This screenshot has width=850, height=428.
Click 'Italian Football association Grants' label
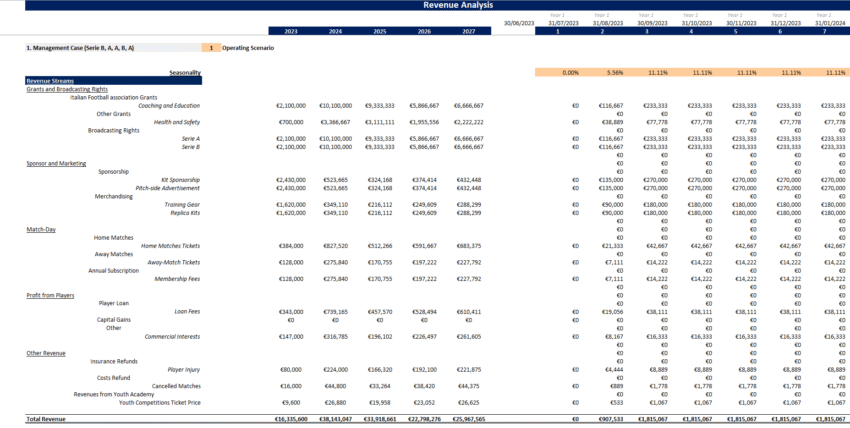point(113,98)
